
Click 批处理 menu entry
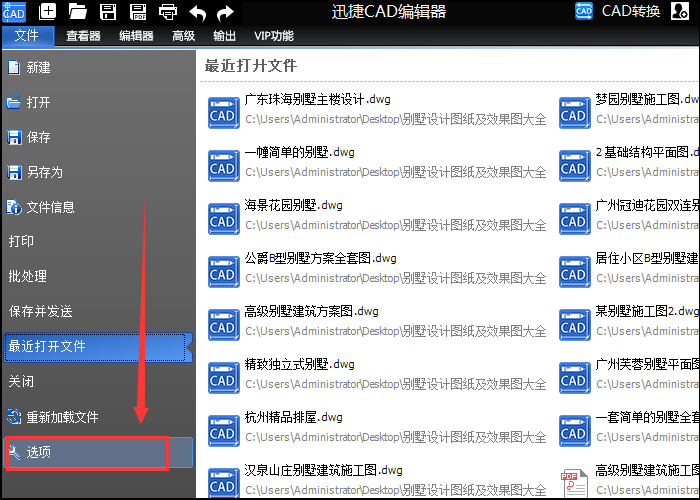coord(28,276)
